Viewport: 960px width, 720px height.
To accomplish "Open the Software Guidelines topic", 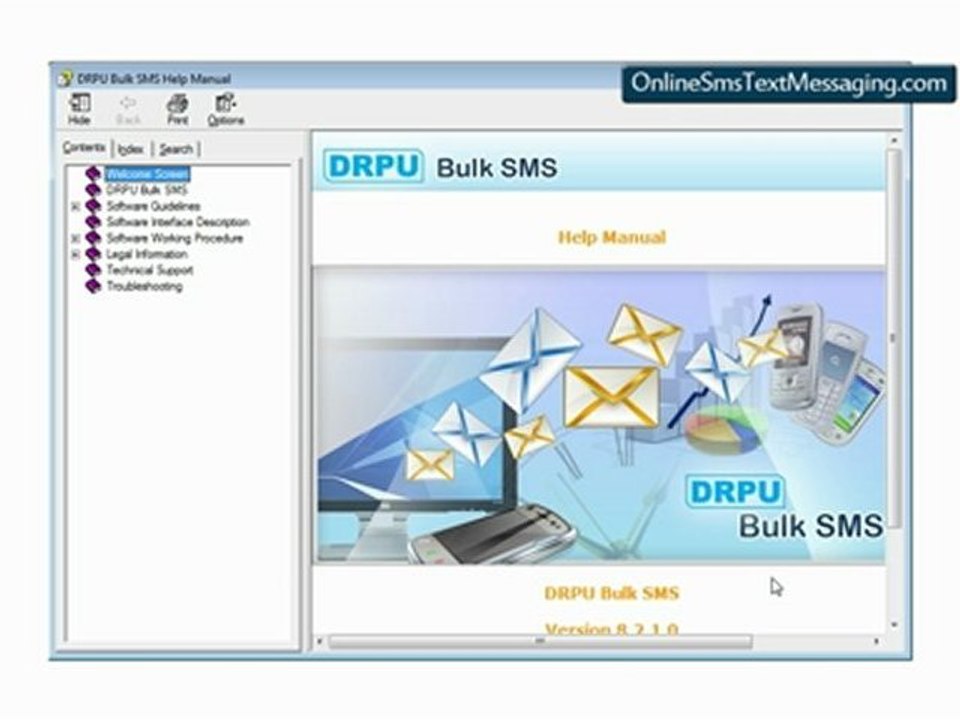I will 153,206.
